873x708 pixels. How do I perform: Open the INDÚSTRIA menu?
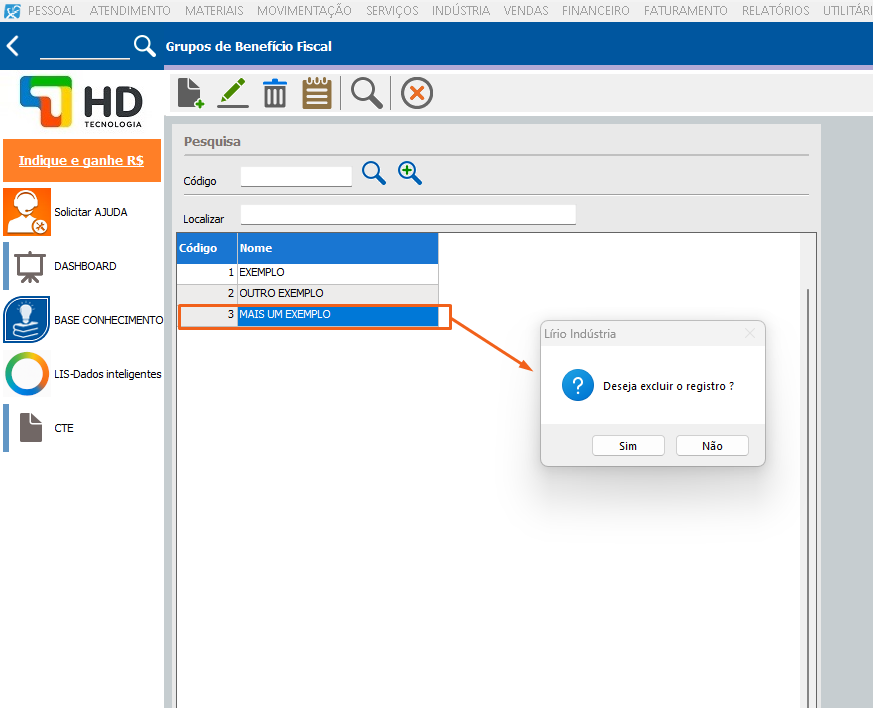pyautogui.click(x=461, y=10)
